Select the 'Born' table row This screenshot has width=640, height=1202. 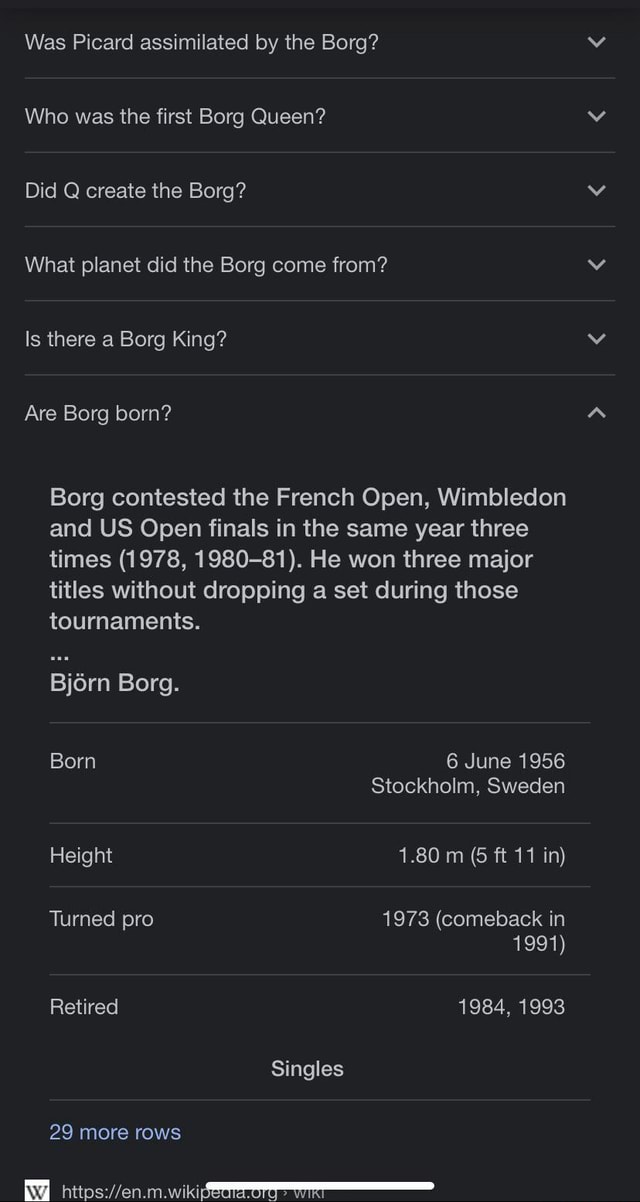click(320, 772)
